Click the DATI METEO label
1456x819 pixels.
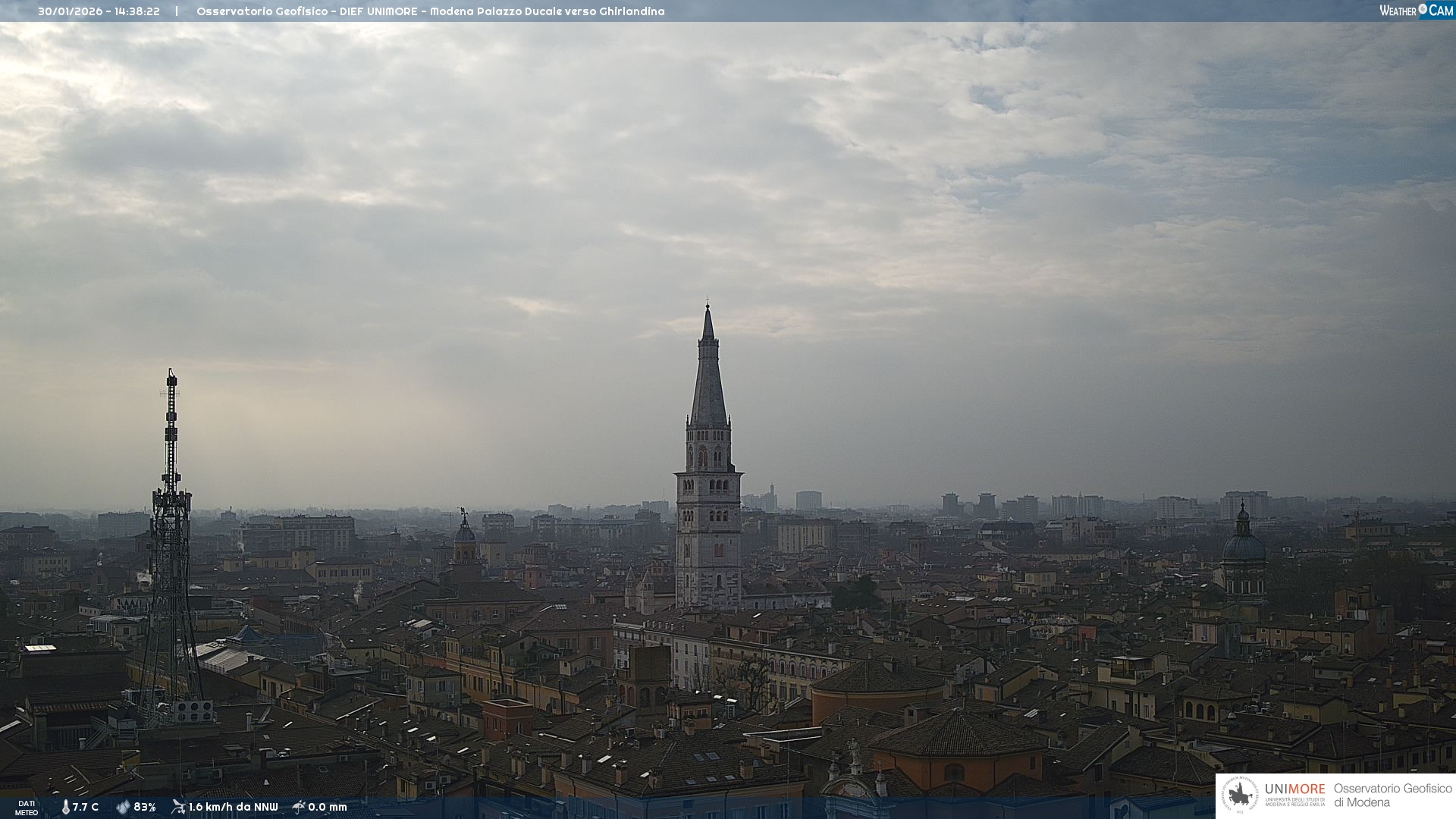pos(27,808)
